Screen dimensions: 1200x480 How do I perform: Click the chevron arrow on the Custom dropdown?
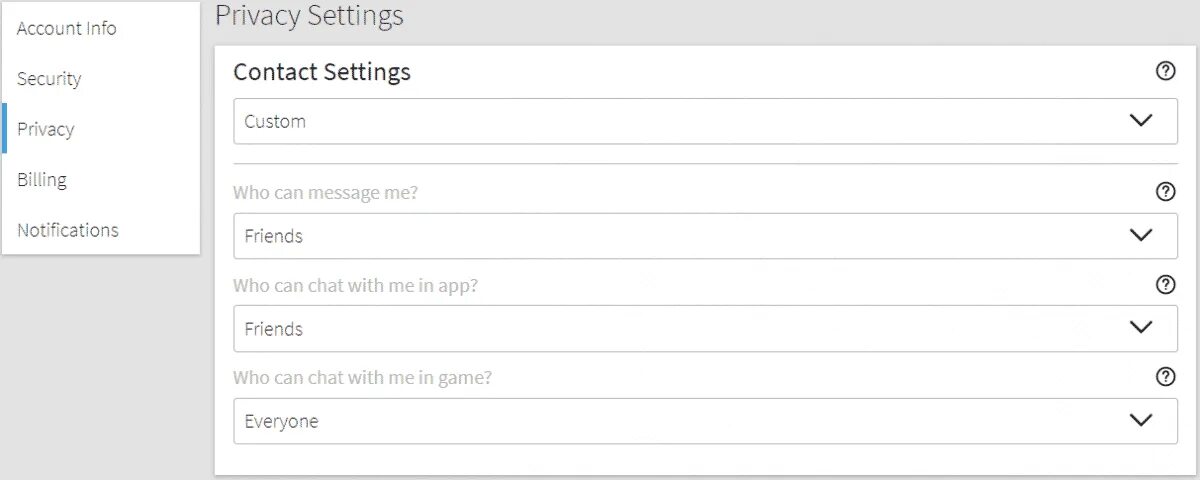pos(1141,121)
